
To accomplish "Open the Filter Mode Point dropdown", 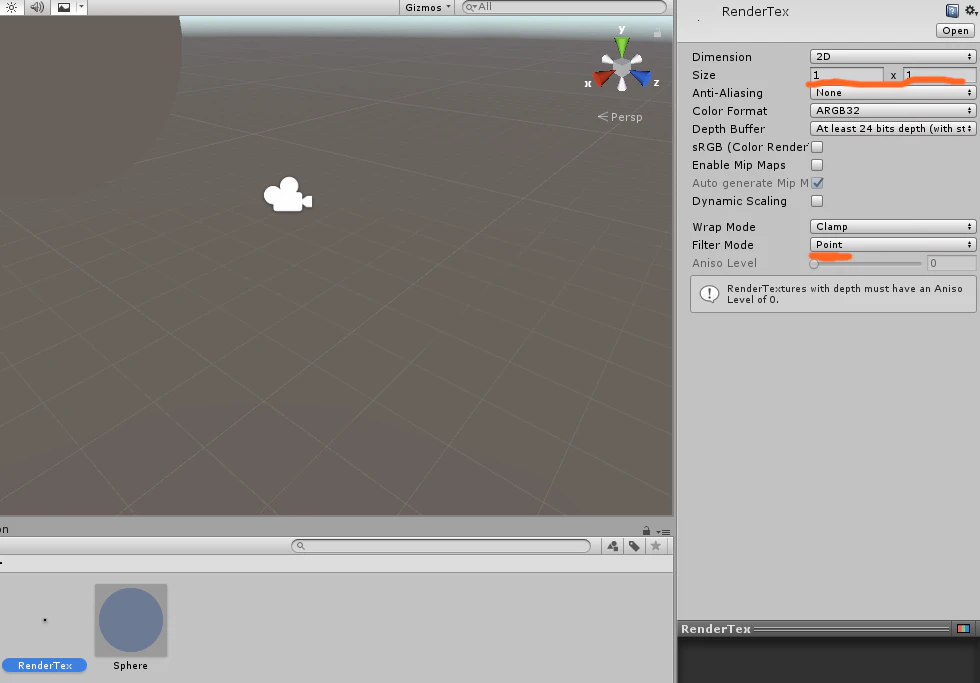I will (x=892, y=244).
